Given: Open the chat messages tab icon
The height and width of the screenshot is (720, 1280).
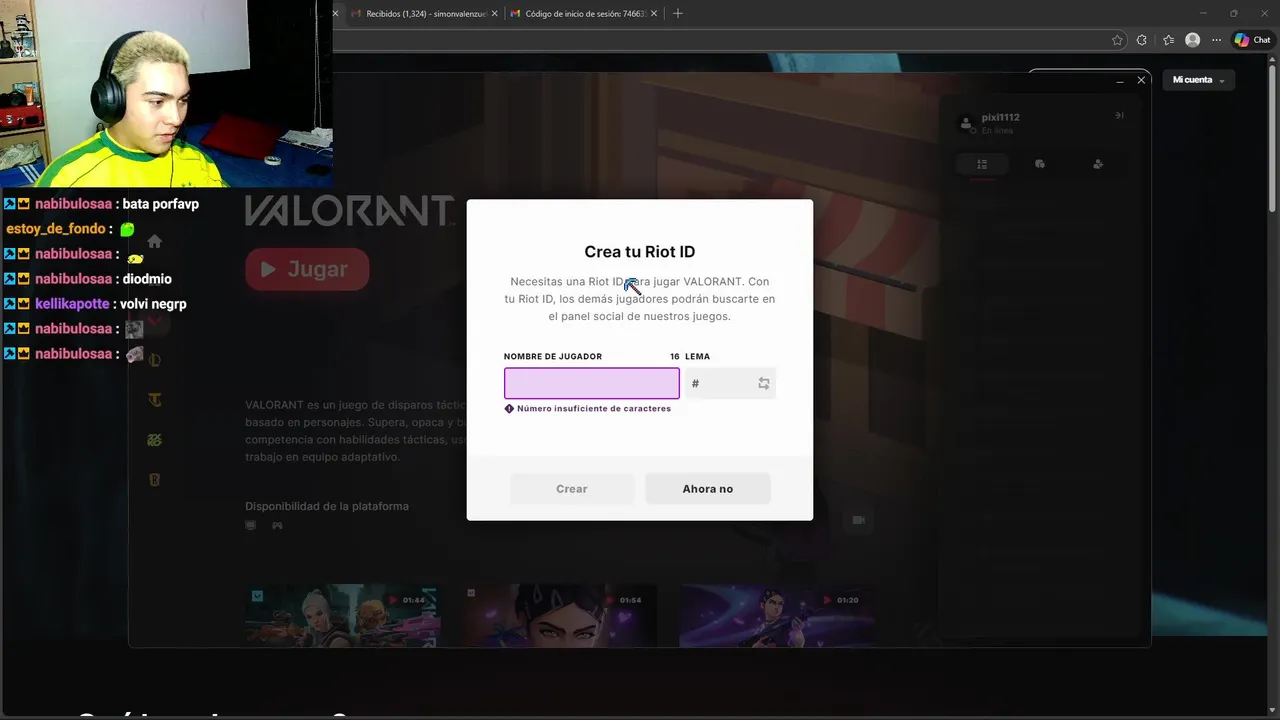Looking at the screenshot, I should click(1040, 164).
